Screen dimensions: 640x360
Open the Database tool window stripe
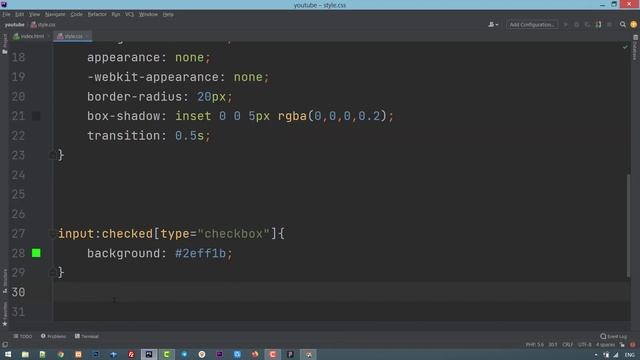pos(636,47)
